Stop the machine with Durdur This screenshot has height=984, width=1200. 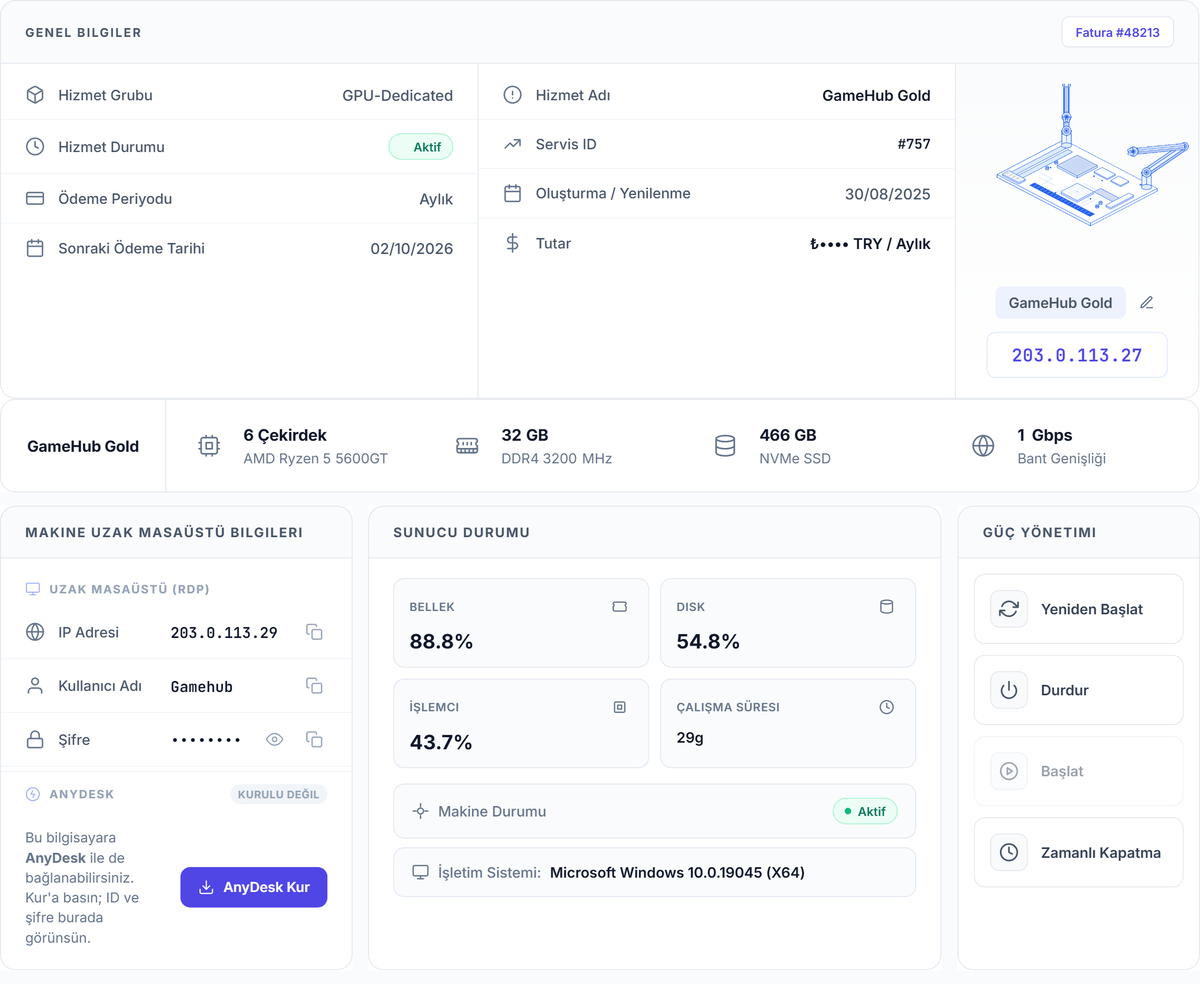[1078, 690]
